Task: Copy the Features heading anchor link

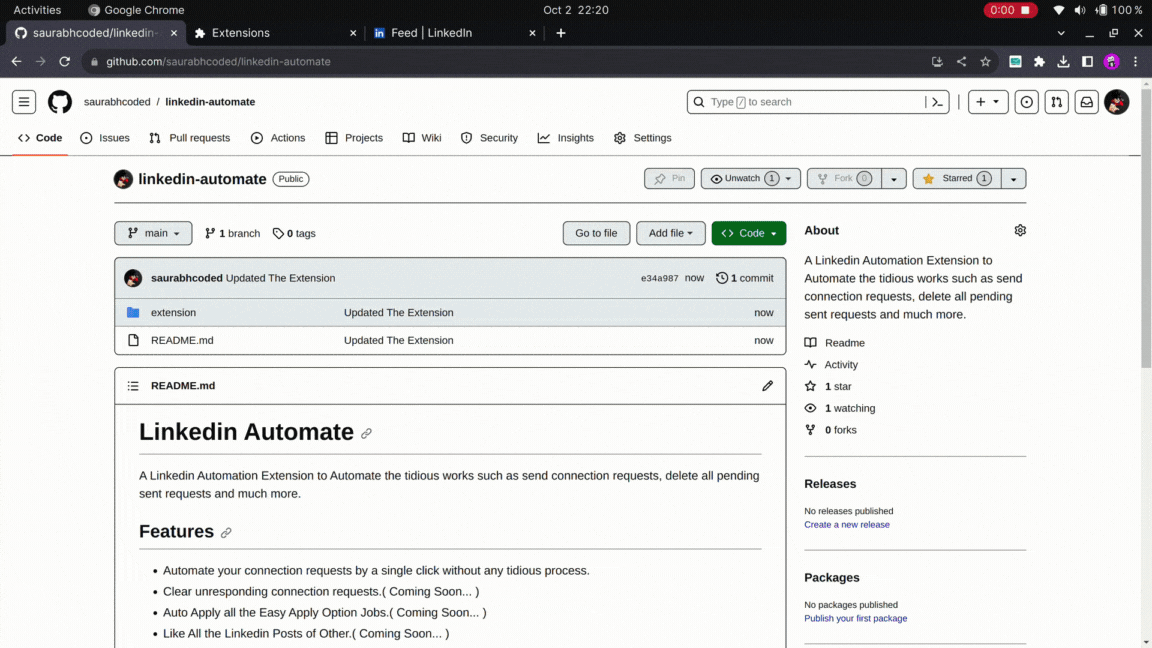Action: (x=226, y=533)
